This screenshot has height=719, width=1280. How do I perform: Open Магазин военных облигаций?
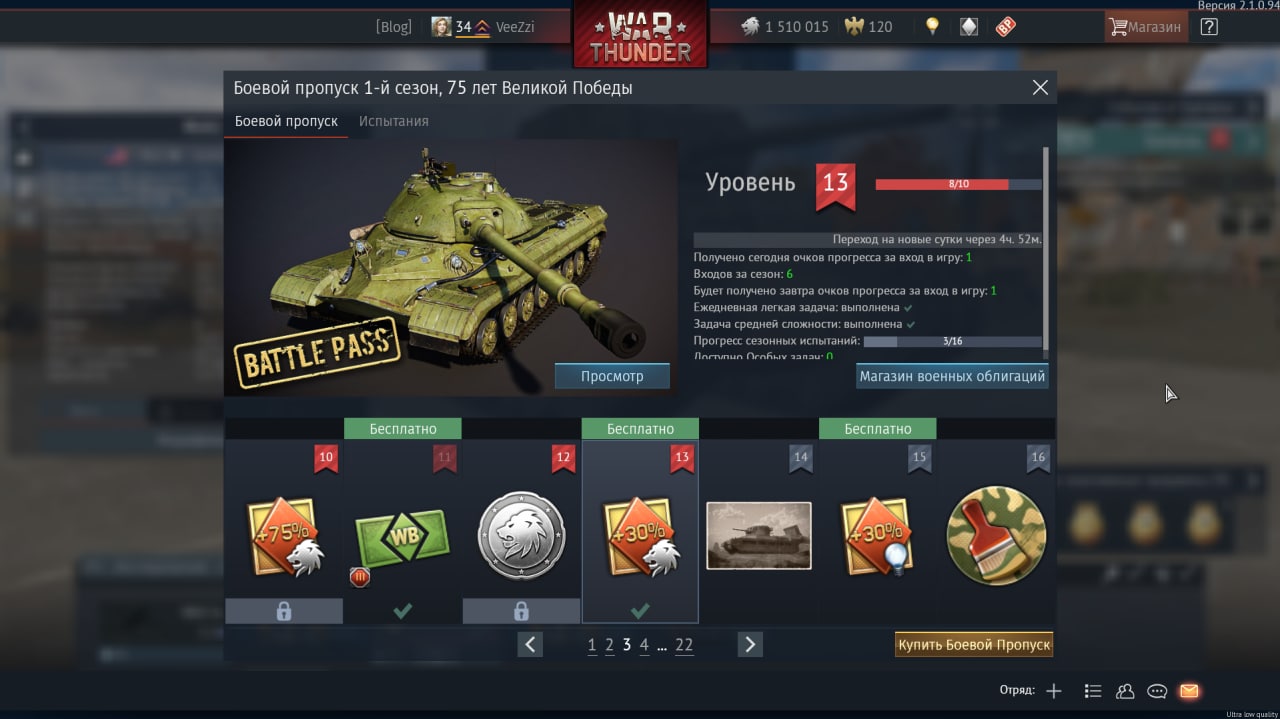952,376
